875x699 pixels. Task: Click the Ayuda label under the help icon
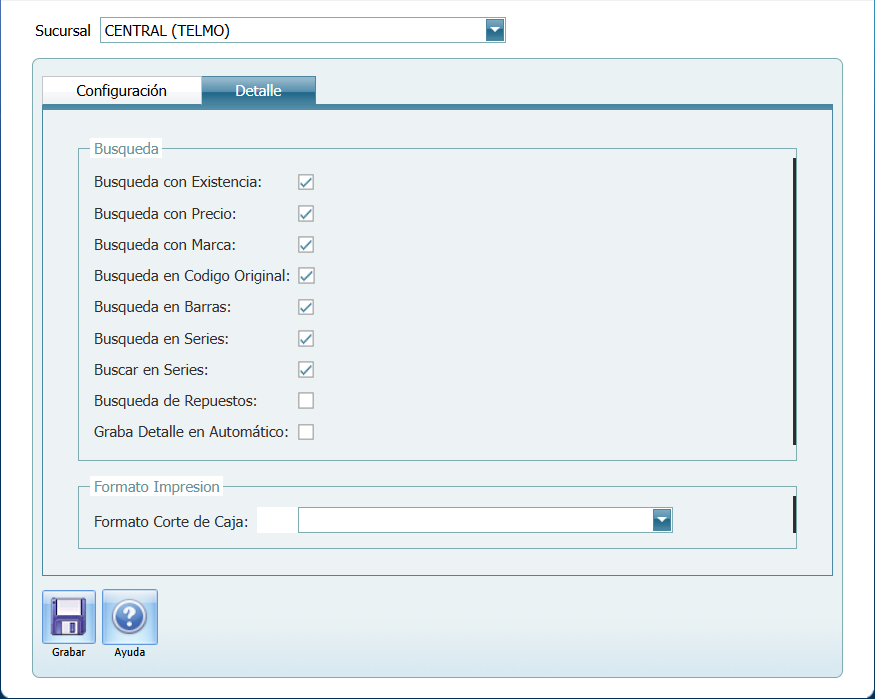tap(130, 652)
